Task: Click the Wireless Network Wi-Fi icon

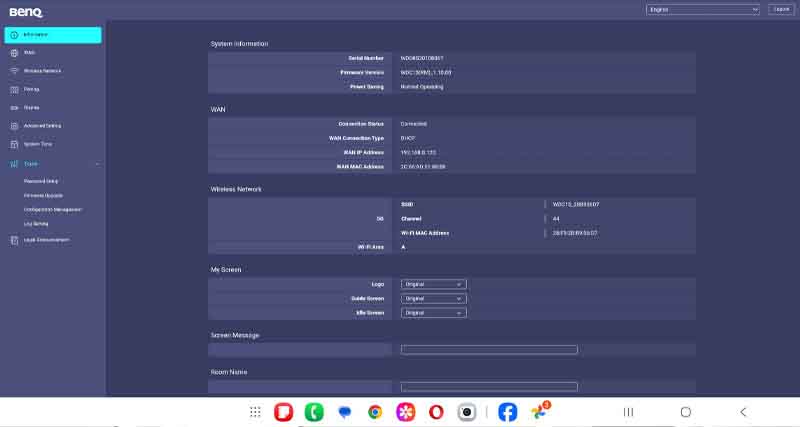Action: coord(14,71)
